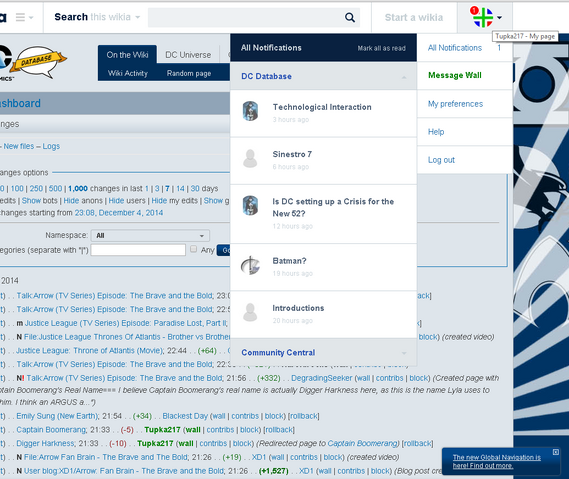Click the DC Database speech bubble logo
The width and height of the screenshot is (569, 479).
pyautogui.click(x=38, y=62)
